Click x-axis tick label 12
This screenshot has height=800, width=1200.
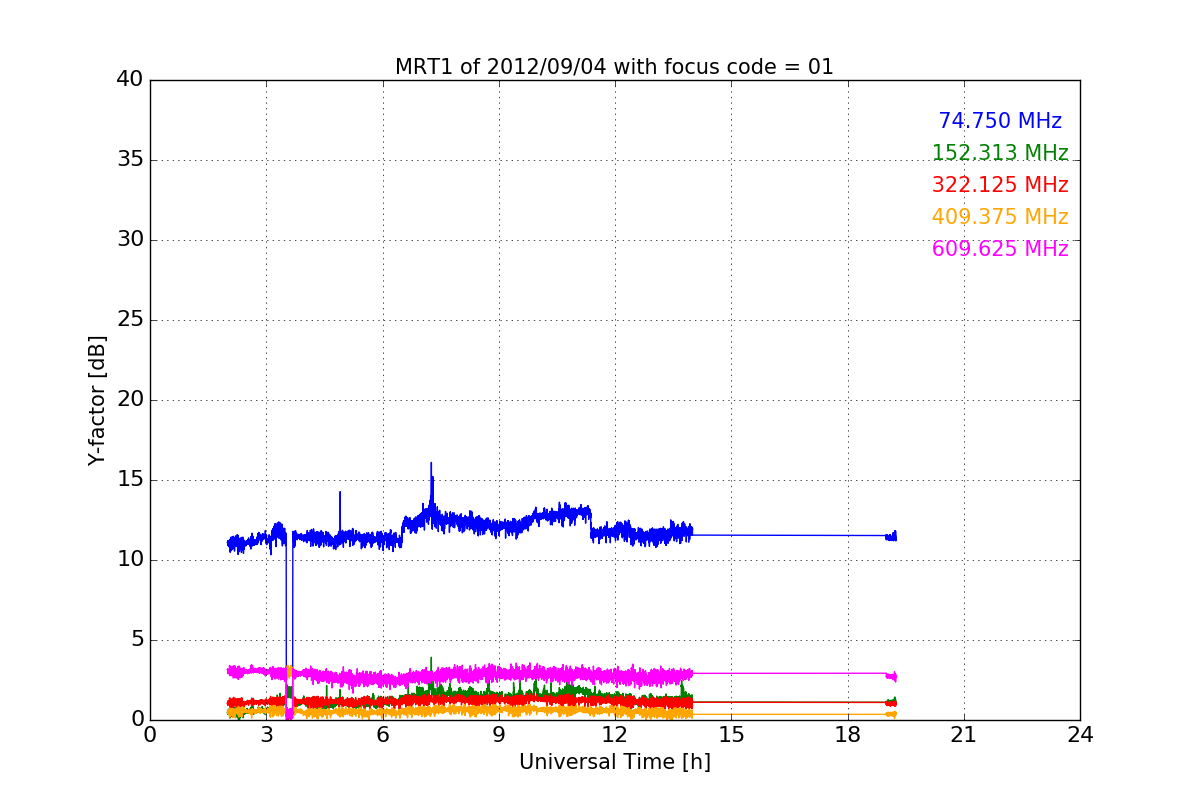point(615,735)
